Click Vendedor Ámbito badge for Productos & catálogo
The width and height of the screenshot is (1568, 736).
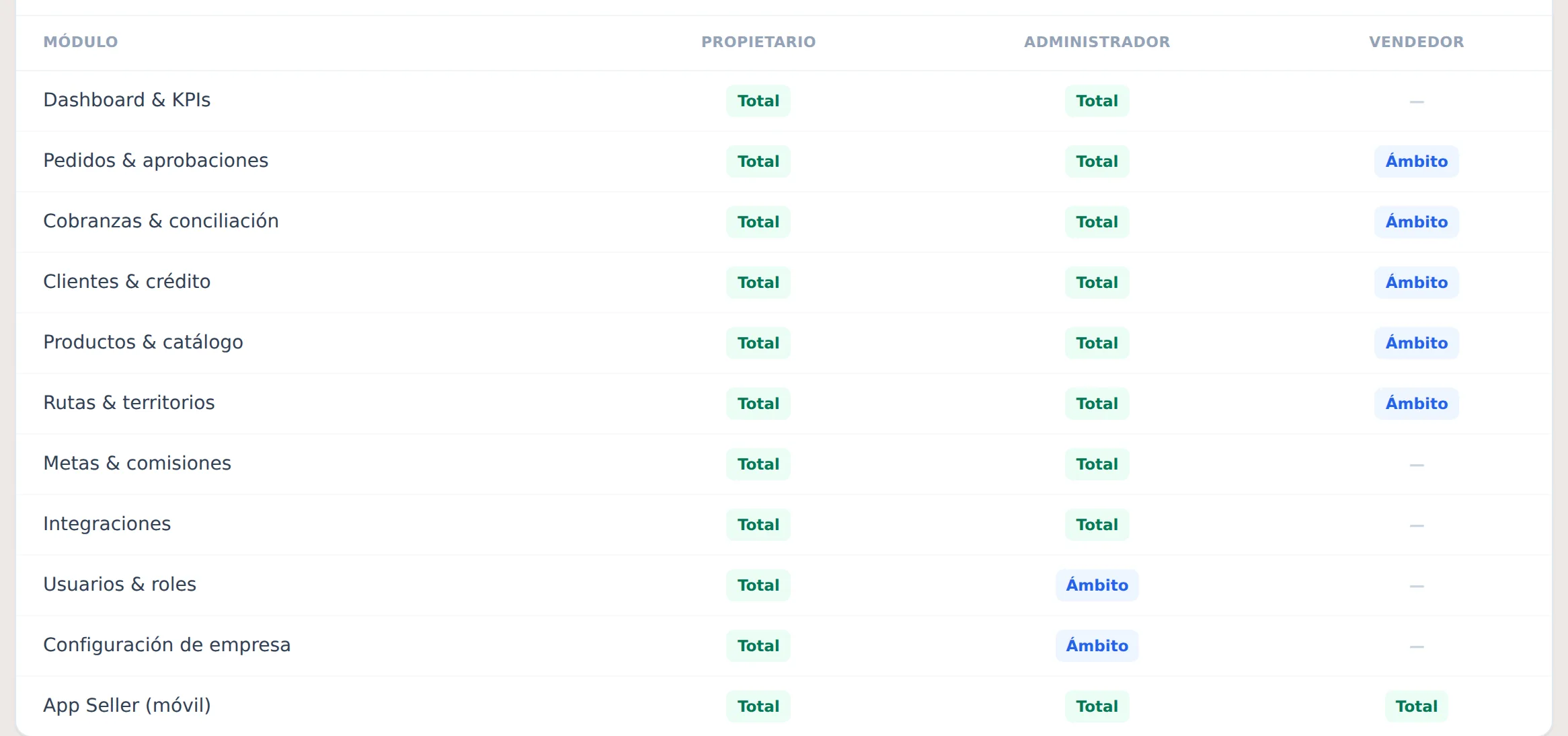1417,343
